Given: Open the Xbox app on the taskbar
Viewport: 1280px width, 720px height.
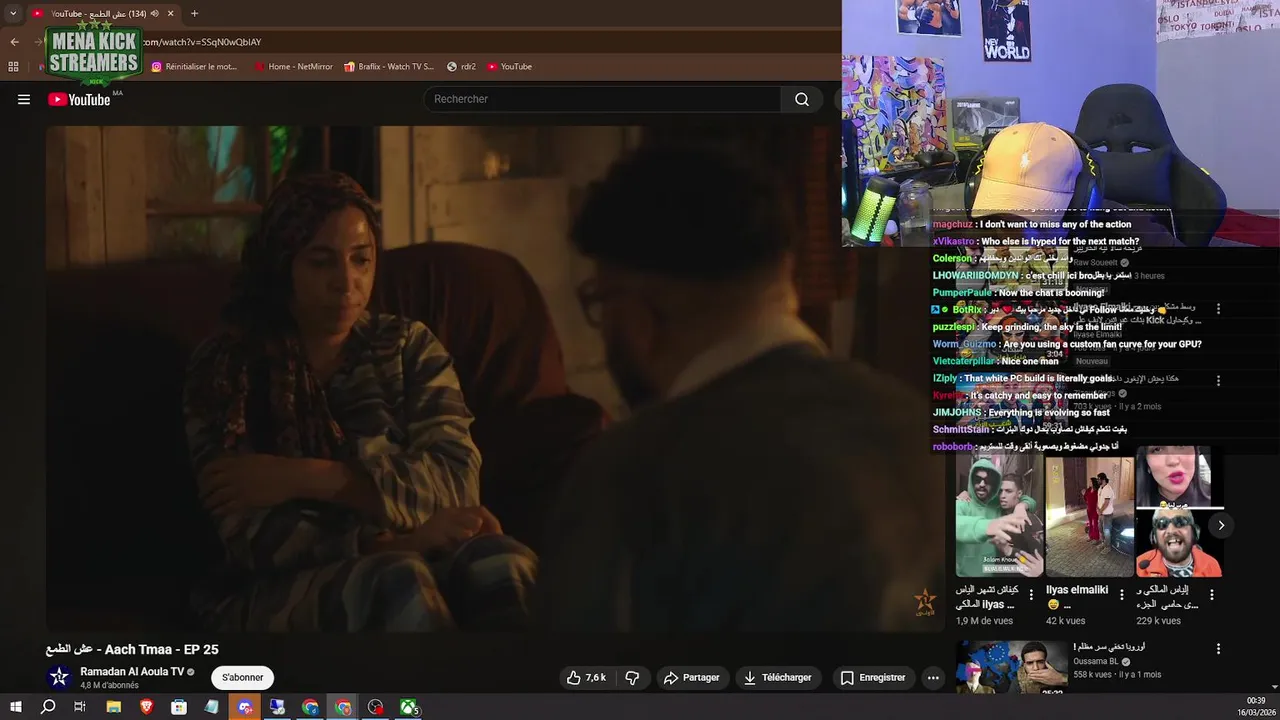Looking at the screenshot, I should click(409, 707).
